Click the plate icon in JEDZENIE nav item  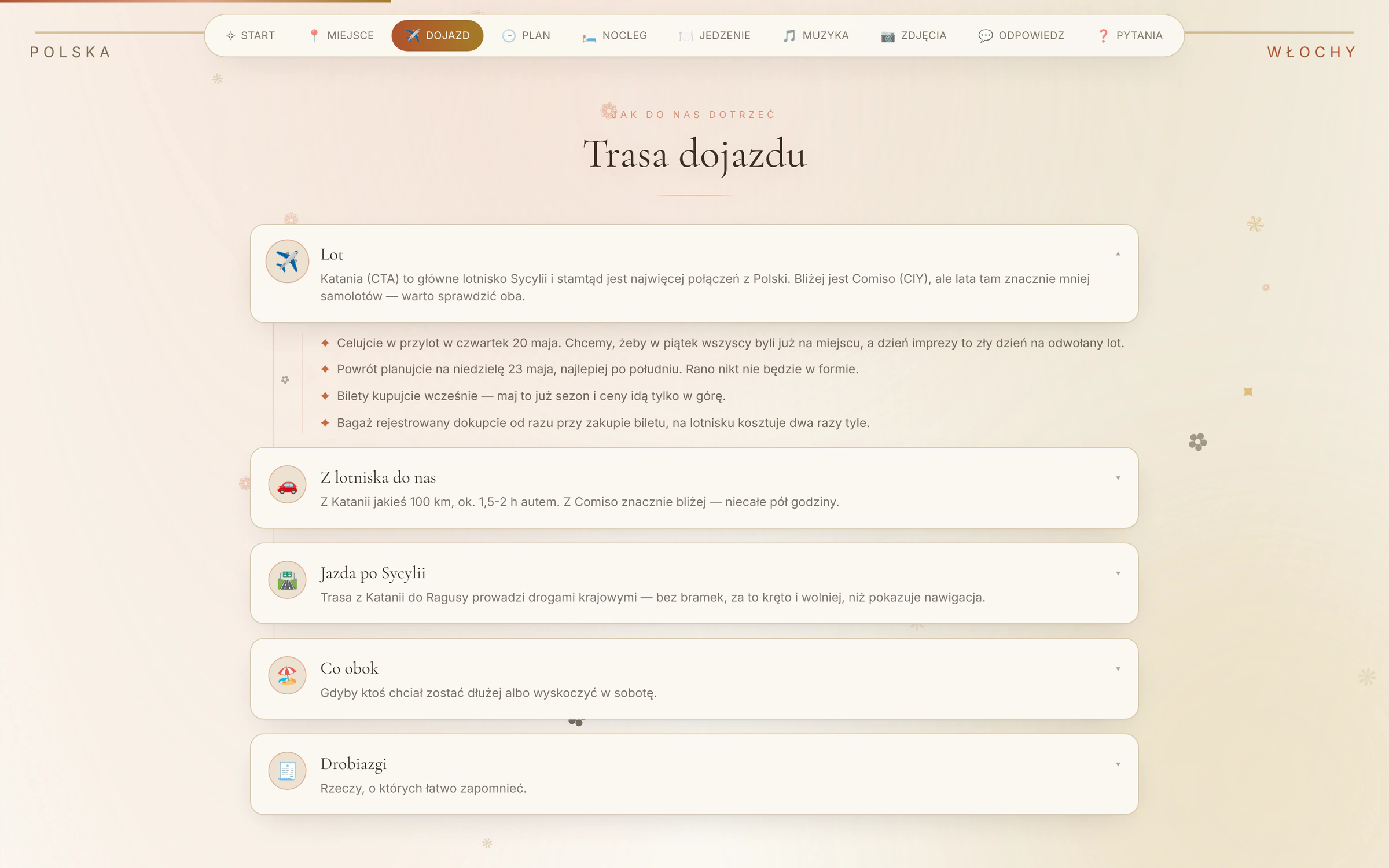(x=686, y=36)
